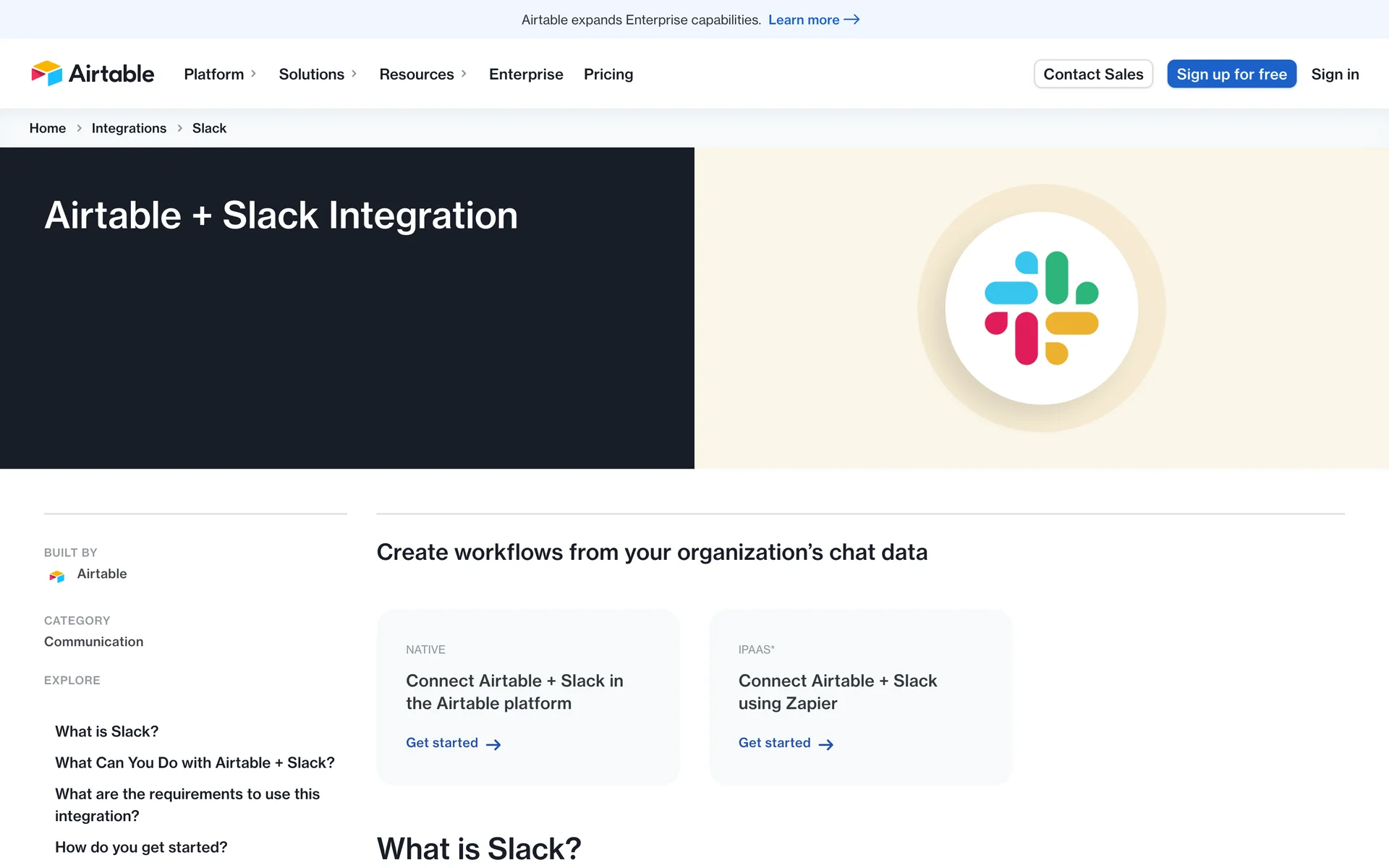Click the Sign in link
This screenshot has height=868, width=1389.
[1335, 74]
